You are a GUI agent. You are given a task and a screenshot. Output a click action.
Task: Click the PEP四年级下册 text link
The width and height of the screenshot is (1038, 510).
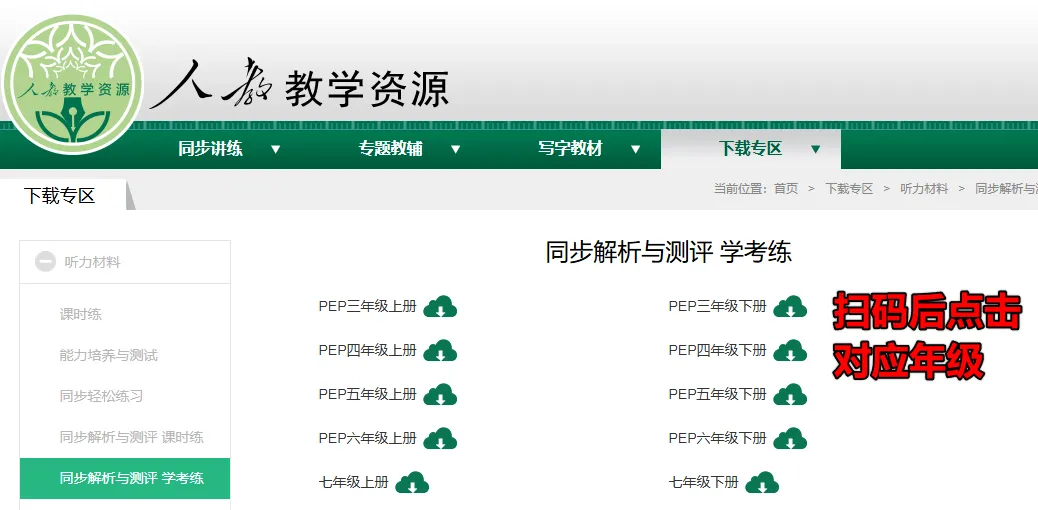click(x=718, y=350)
